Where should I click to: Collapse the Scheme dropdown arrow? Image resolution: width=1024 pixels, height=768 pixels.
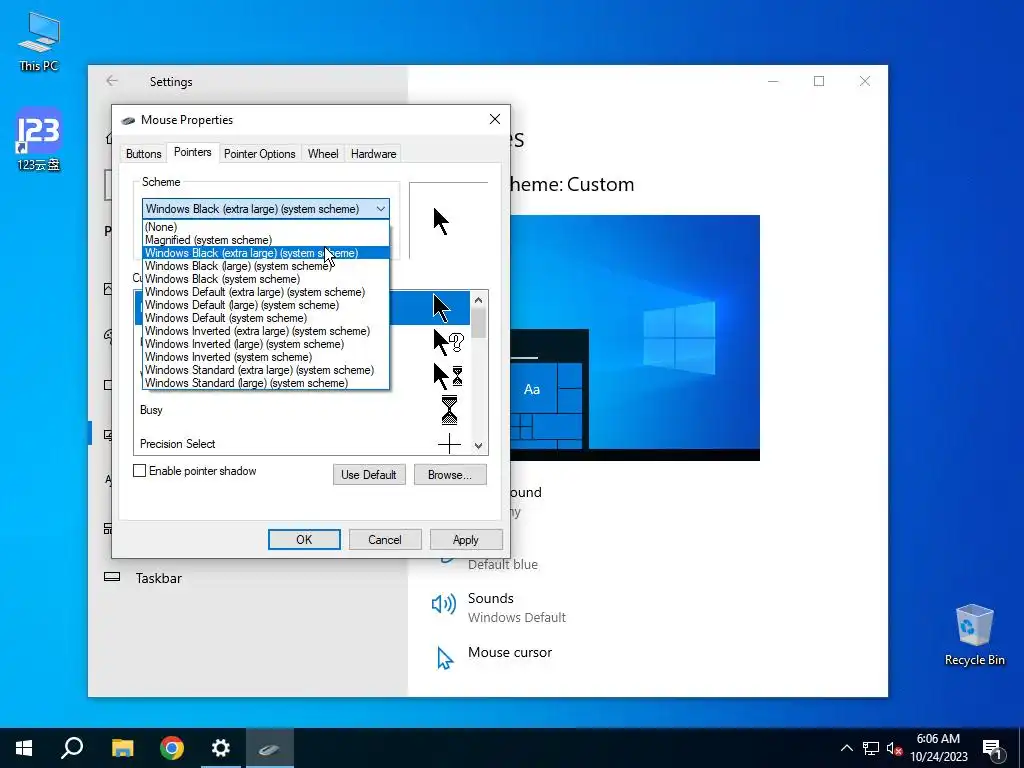(x=380, y=209)
